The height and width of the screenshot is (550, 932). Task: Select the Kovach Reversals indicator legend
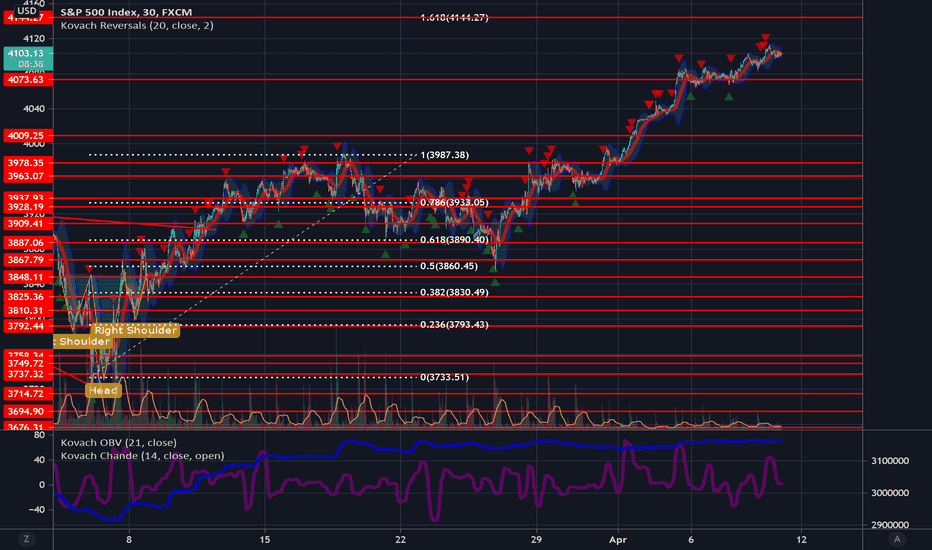137,26
